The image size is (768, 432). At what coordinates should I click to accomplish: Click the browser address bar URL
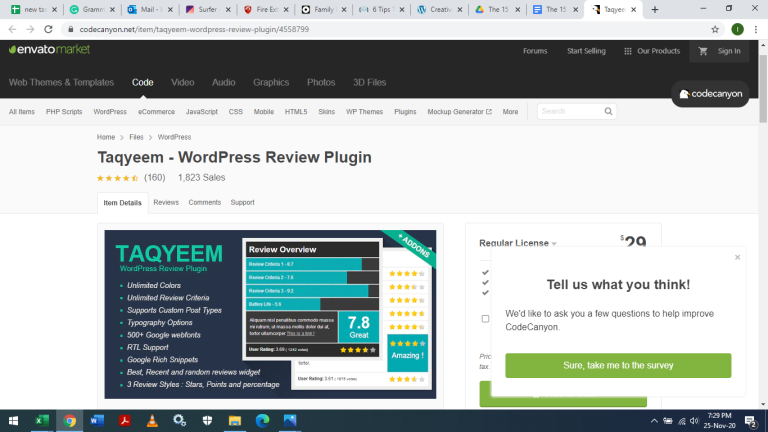tap(194, 29)
